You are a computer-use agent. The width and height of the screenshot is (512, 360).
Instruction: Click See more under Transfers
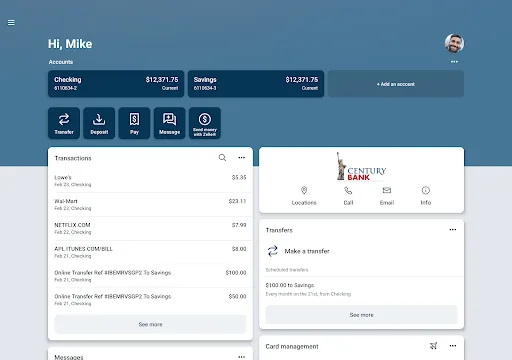pyautogui.click(x=362, y=315)
